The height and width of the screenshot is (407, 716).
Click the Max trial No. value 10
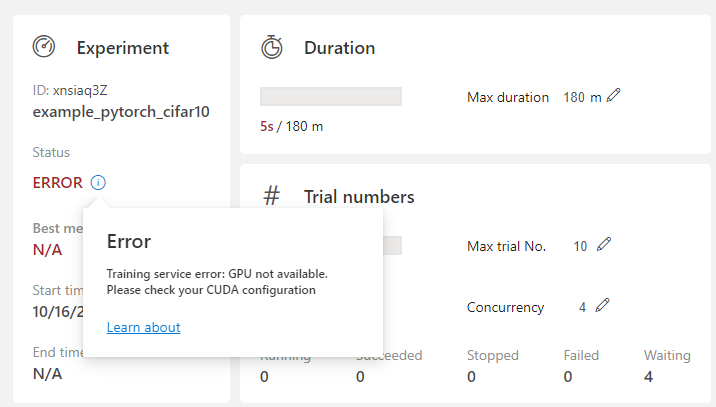tap(580, 246)
